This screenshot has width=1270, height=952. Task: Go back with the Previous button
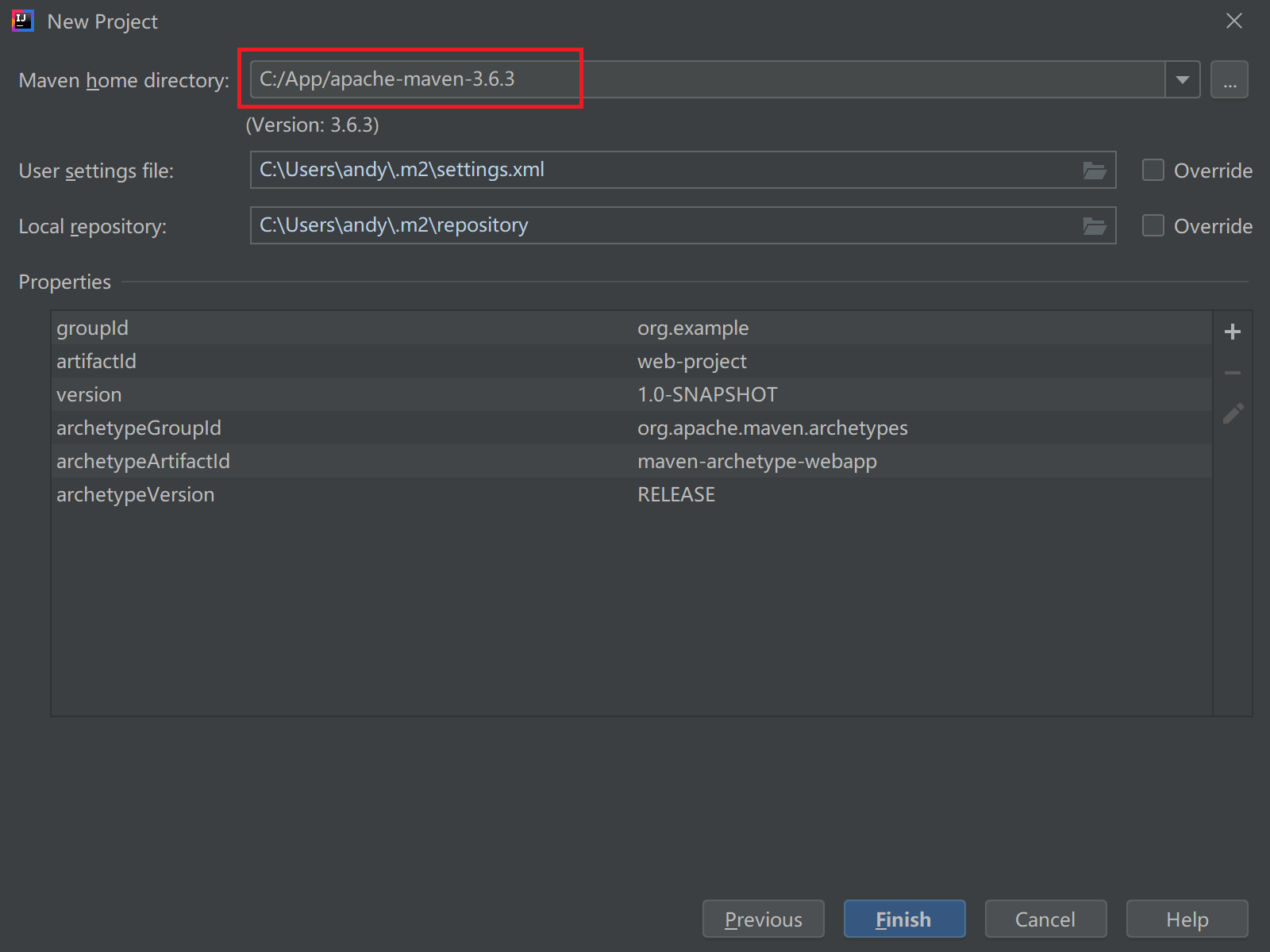click(x=763, y=919)
